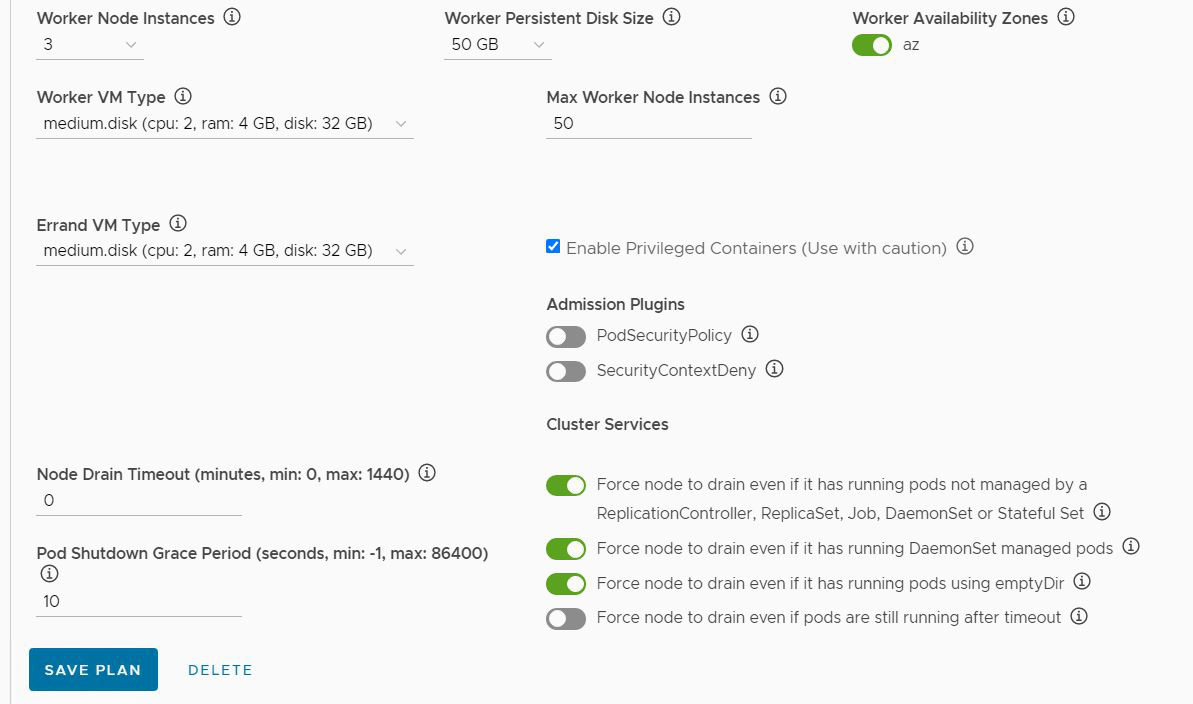Open the Worker Node Instances dropdown

click(90, 45)
